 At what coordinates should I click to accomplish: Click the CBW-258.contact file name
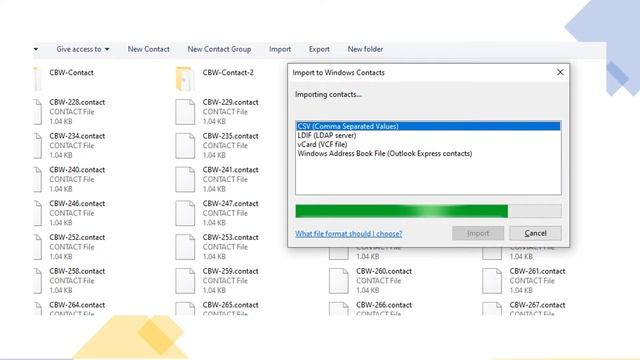(77, 271)
